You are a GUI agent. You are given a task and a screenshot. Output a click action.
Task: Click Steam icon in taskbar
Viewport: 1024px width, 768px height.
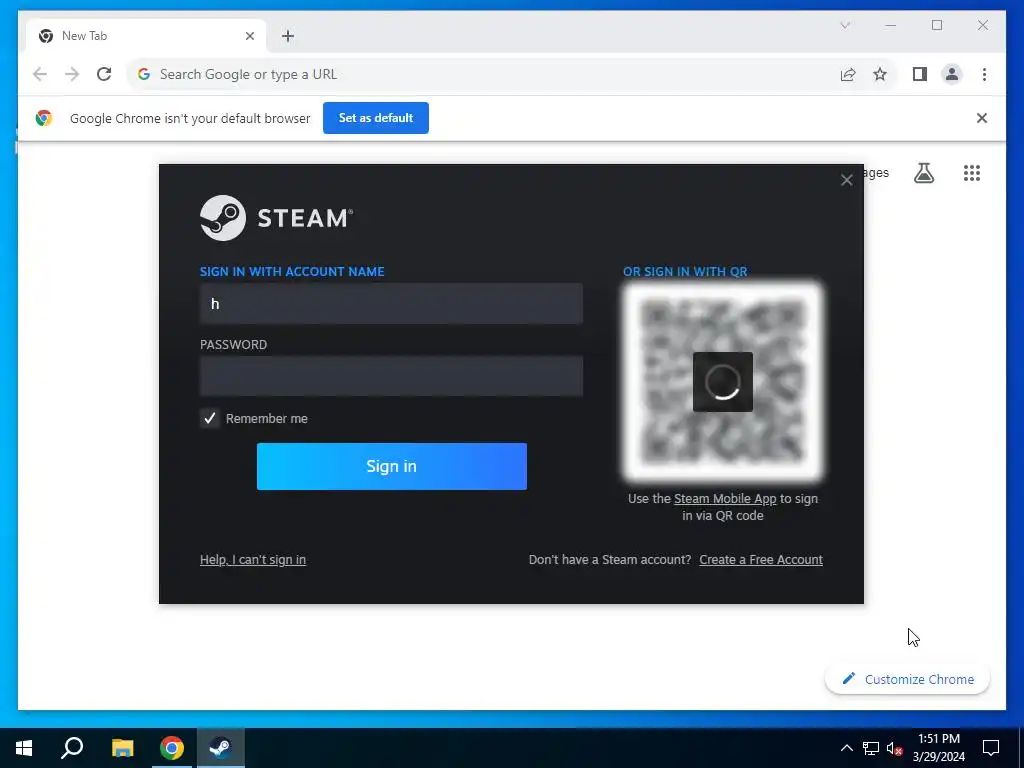[x=221, y=748]
